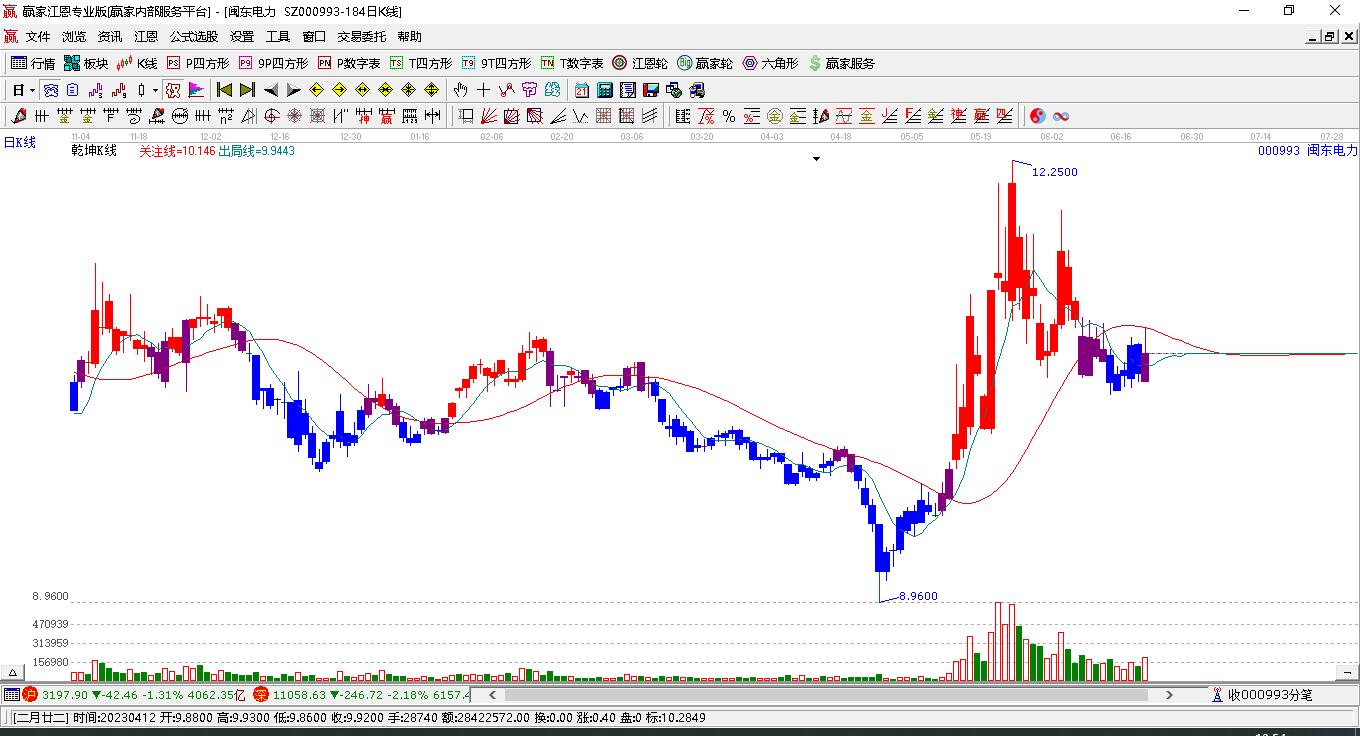Select the zigzag wave line tool
The width and height of the screenshot is (1360, 736).
point(507,90)
